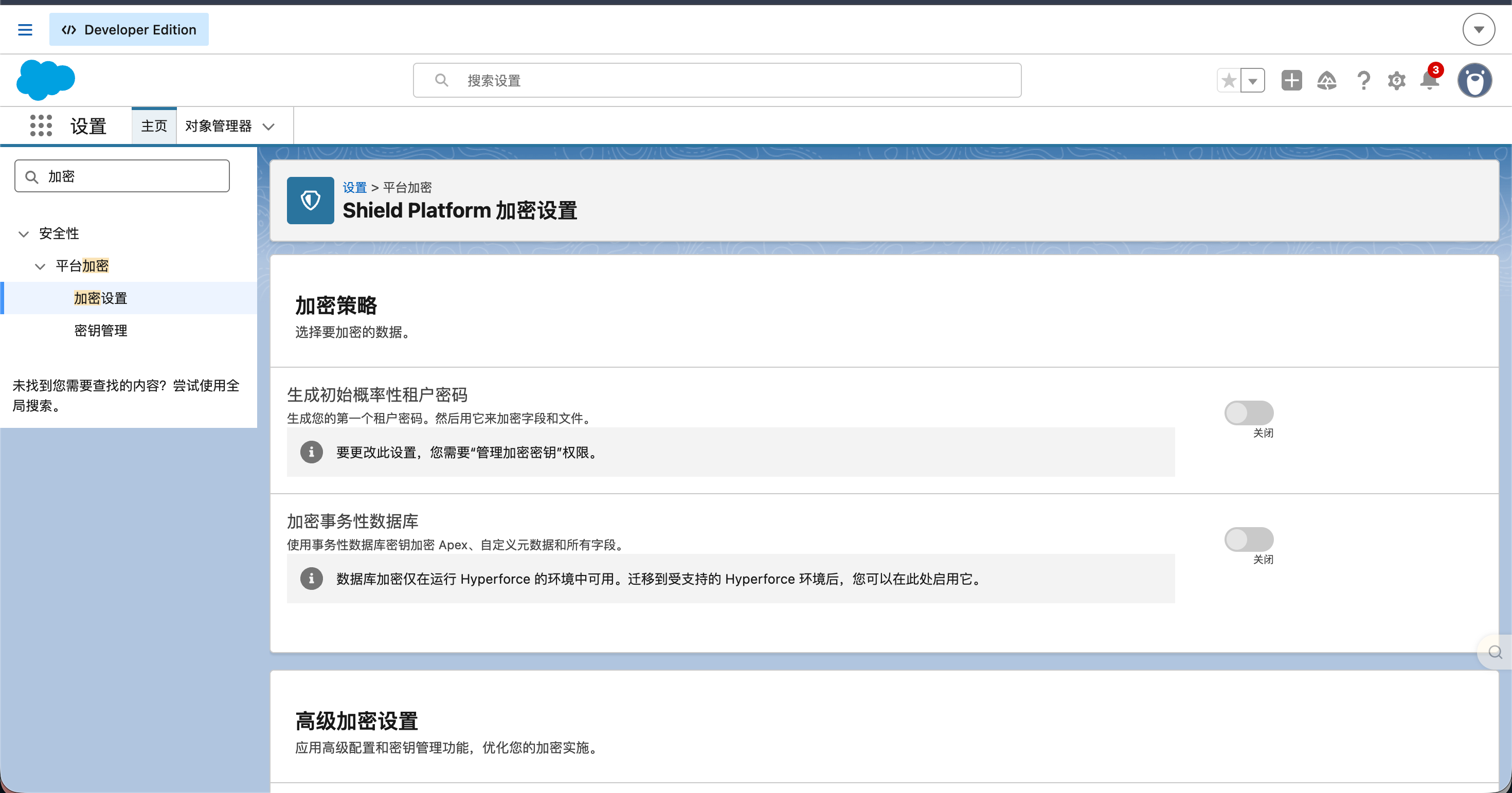Open the 对象管理器 tab
Image resolution: width=1512 pixels, height=793 pixels.
[x=219, y=125]
